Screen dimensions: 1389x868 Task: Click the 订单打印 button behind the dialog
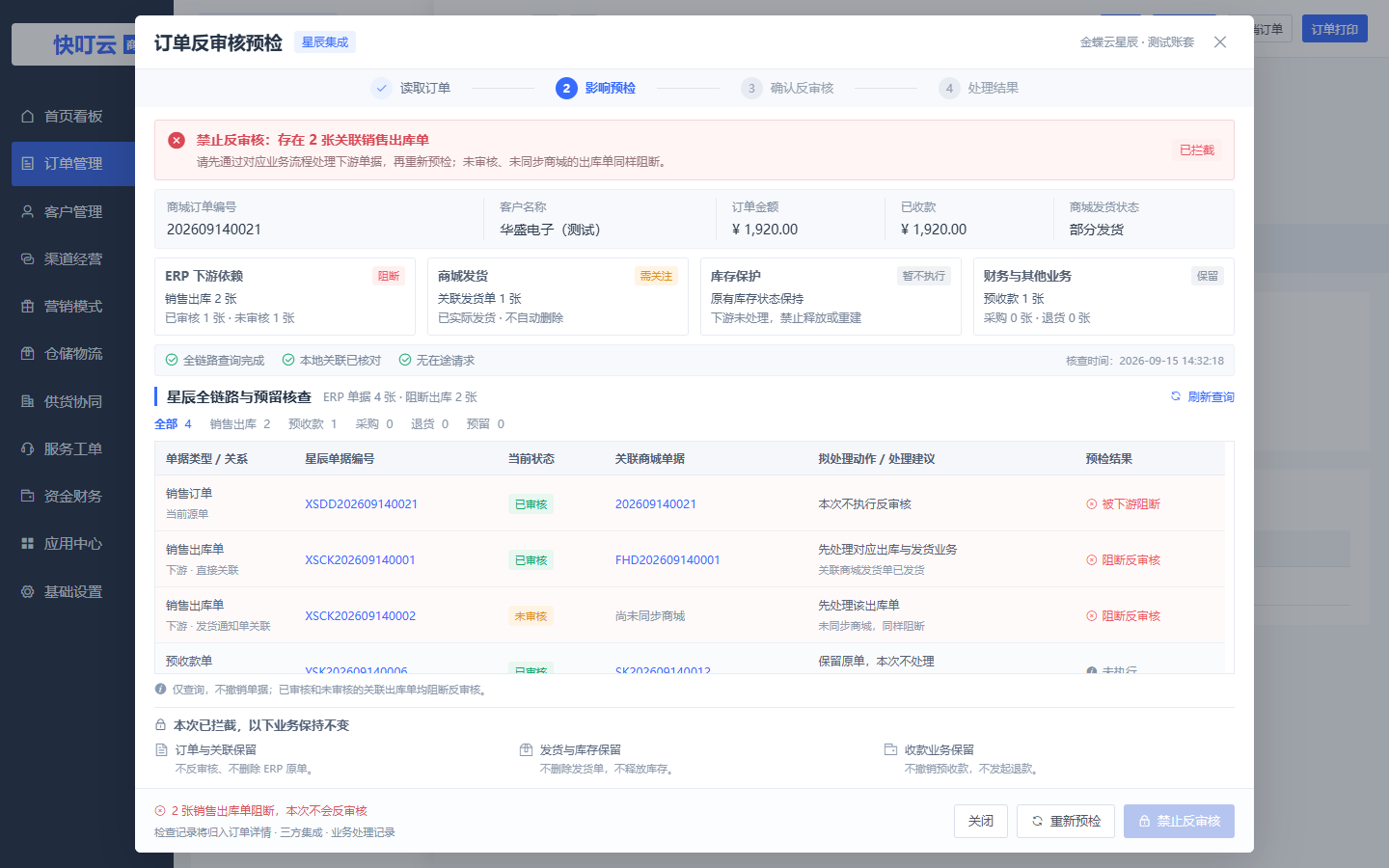click(x=1335, y=29)
